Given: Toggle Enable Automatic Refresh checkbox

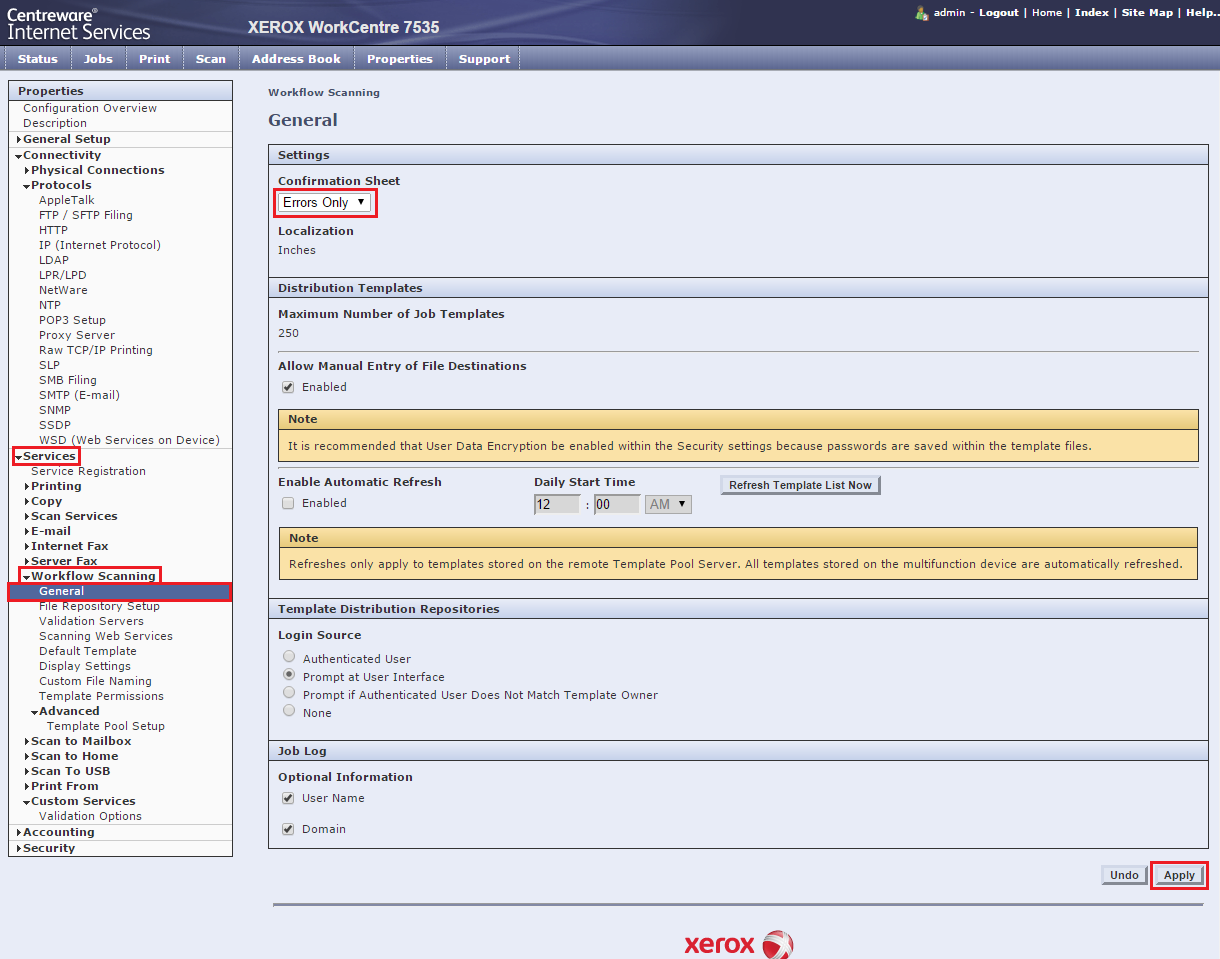Looking at the screenshot, I should (x=288, y=503).
